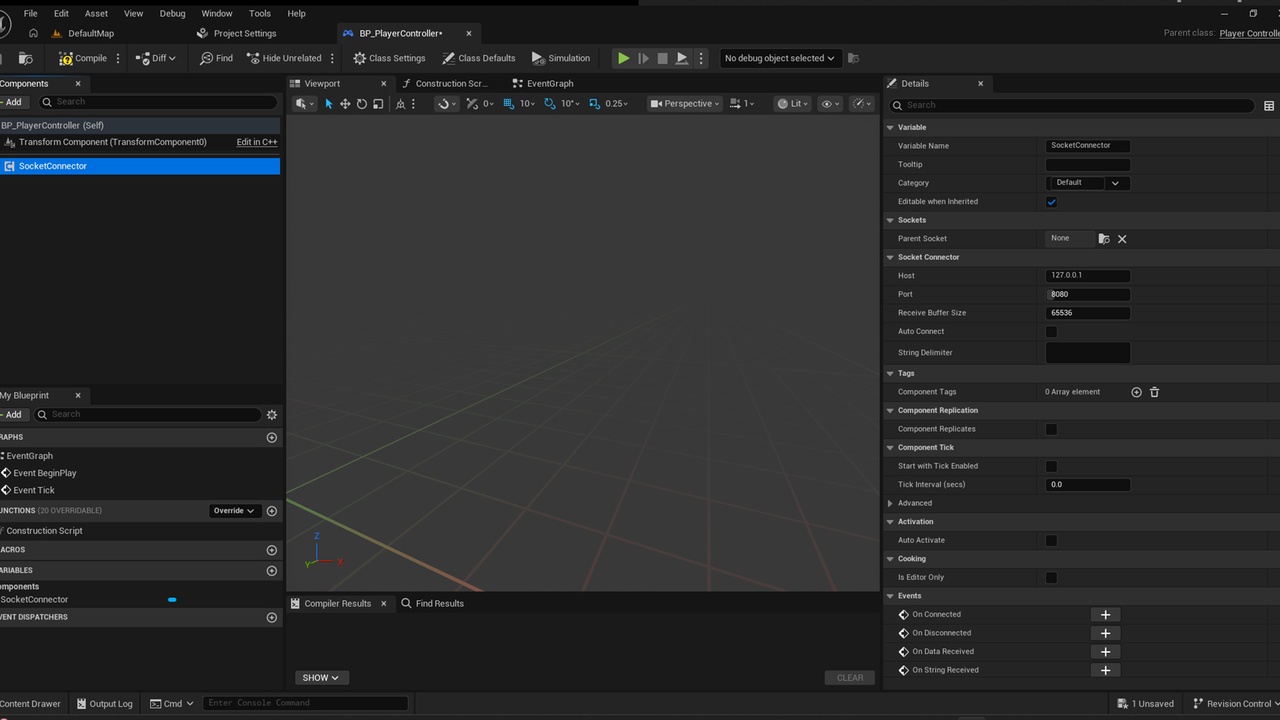Enable Start with Tick Enabled checkbox
Screen dimensions: 1280x720
tap(1051, 466)
